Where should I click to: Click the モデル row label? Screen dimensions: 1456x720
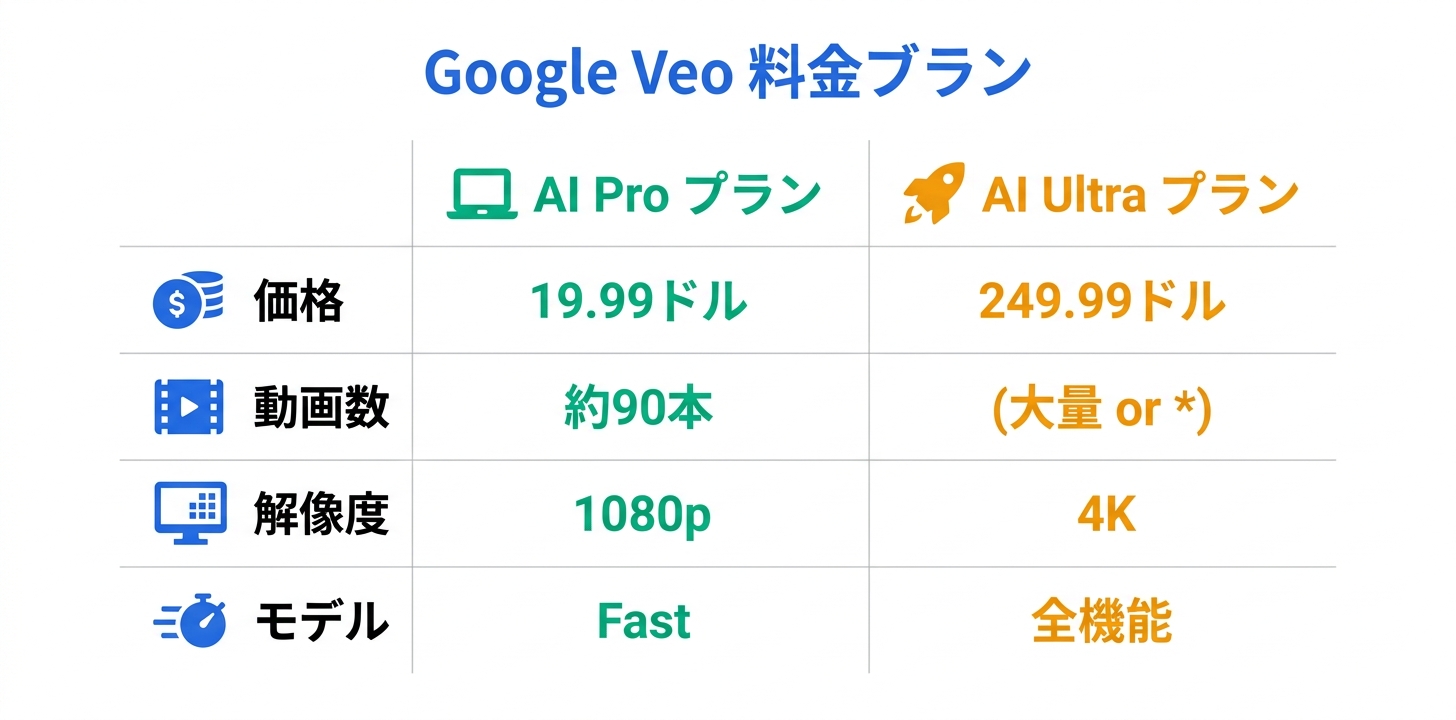321,622
